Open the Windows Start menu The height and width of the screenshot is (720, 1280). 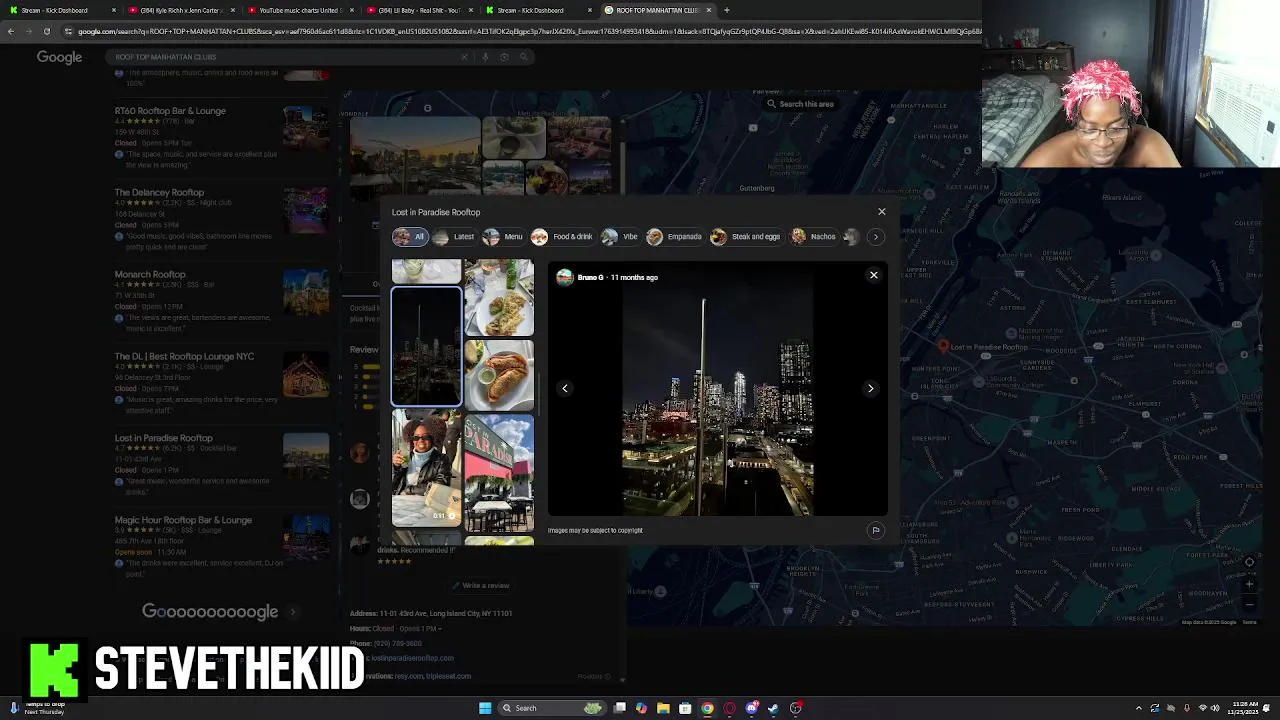point(485,708)
